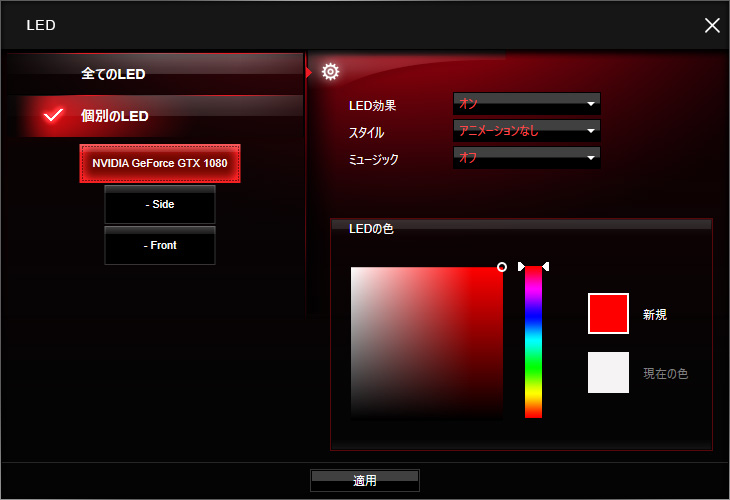Click the ミュージック label text
Screen dimensions: 730x500
coord(373,159)
